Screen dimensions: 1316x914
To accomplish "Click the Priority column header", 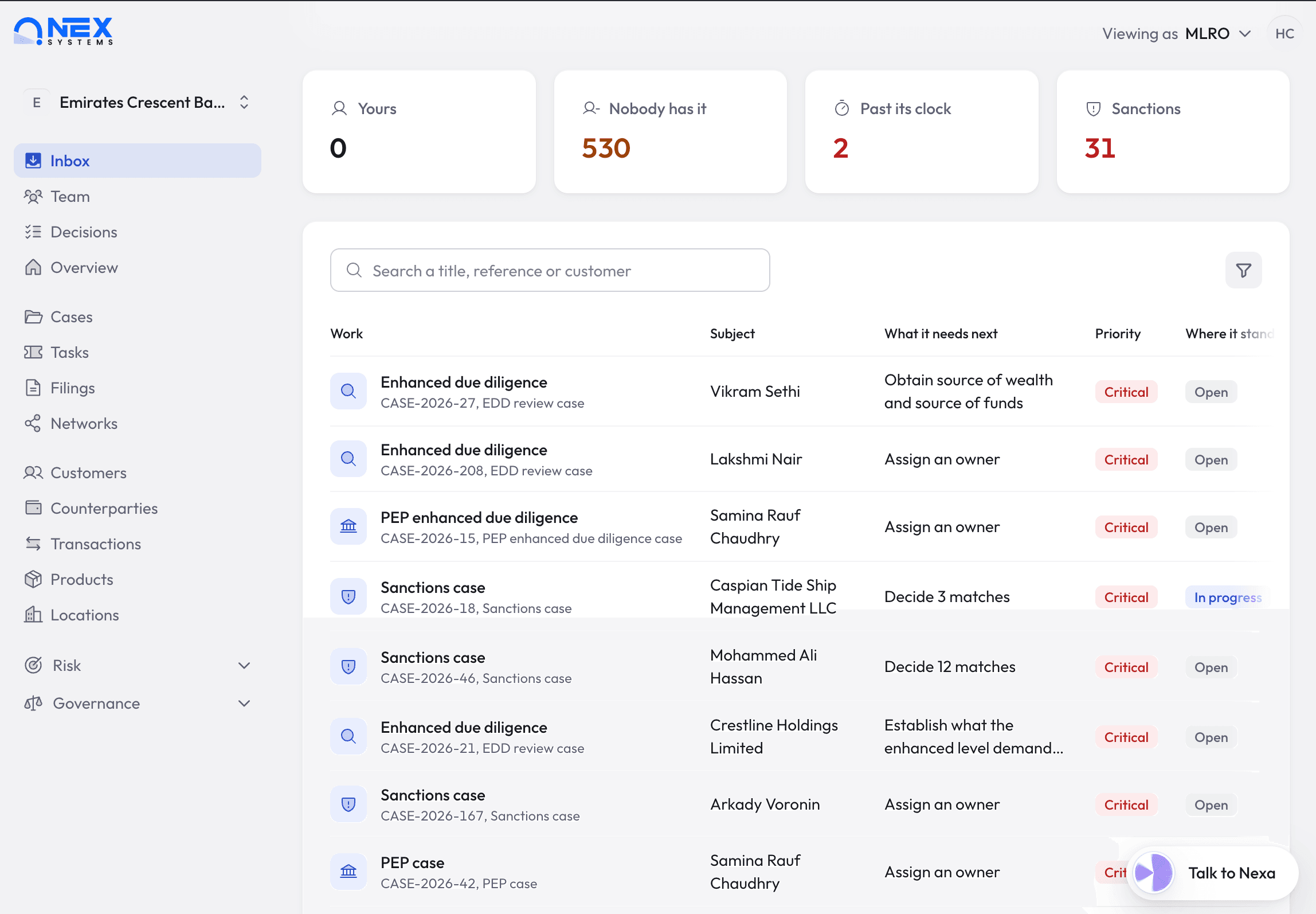I will [x=1118, y=334].
